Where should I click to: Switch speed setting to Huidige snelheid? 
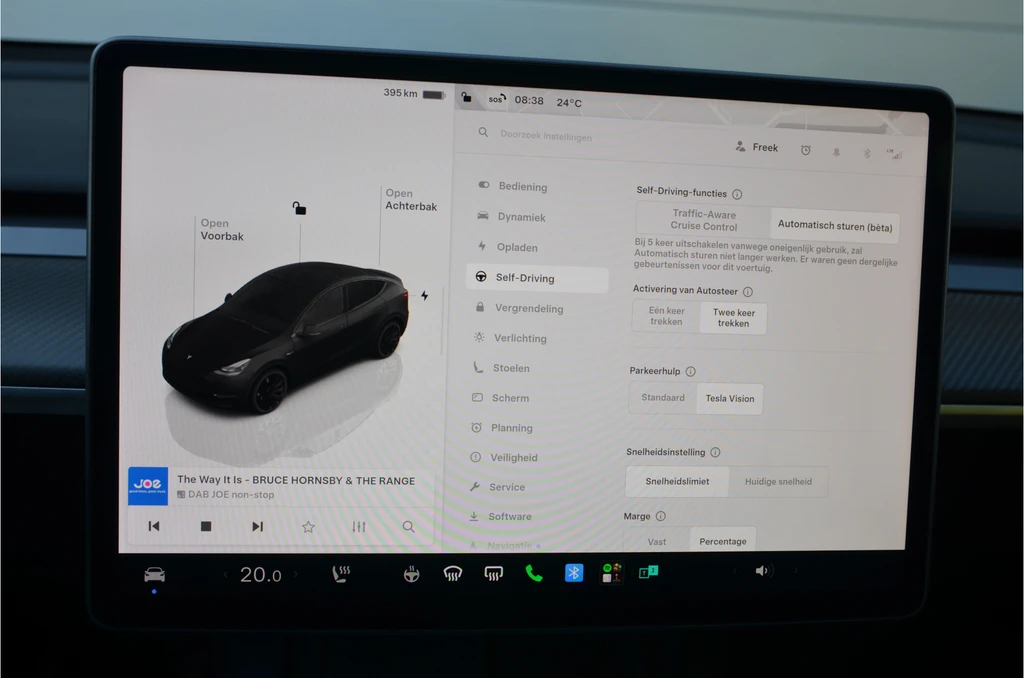click(x=778, y=481)
